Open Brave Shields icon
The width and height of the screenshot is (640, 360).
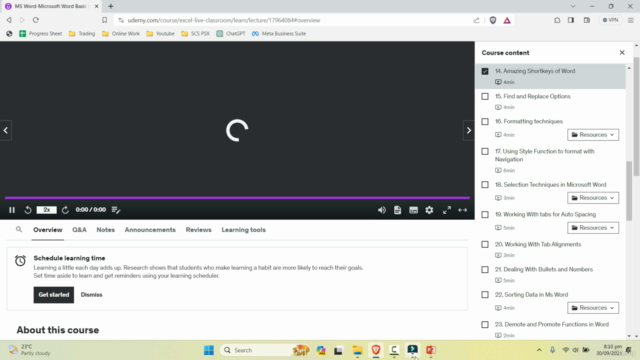point(493,20)
